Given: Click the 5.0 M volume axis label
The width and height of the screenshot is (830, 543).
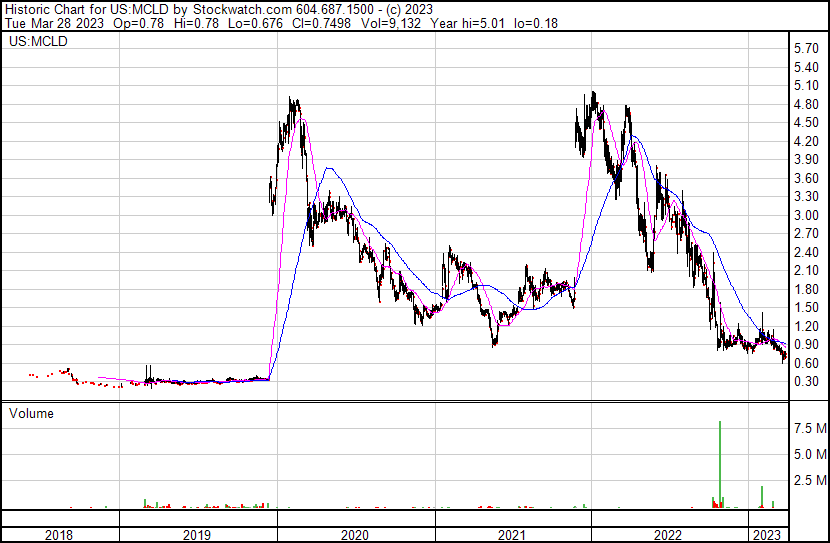Looking at the screenshot, I should 808,455.
